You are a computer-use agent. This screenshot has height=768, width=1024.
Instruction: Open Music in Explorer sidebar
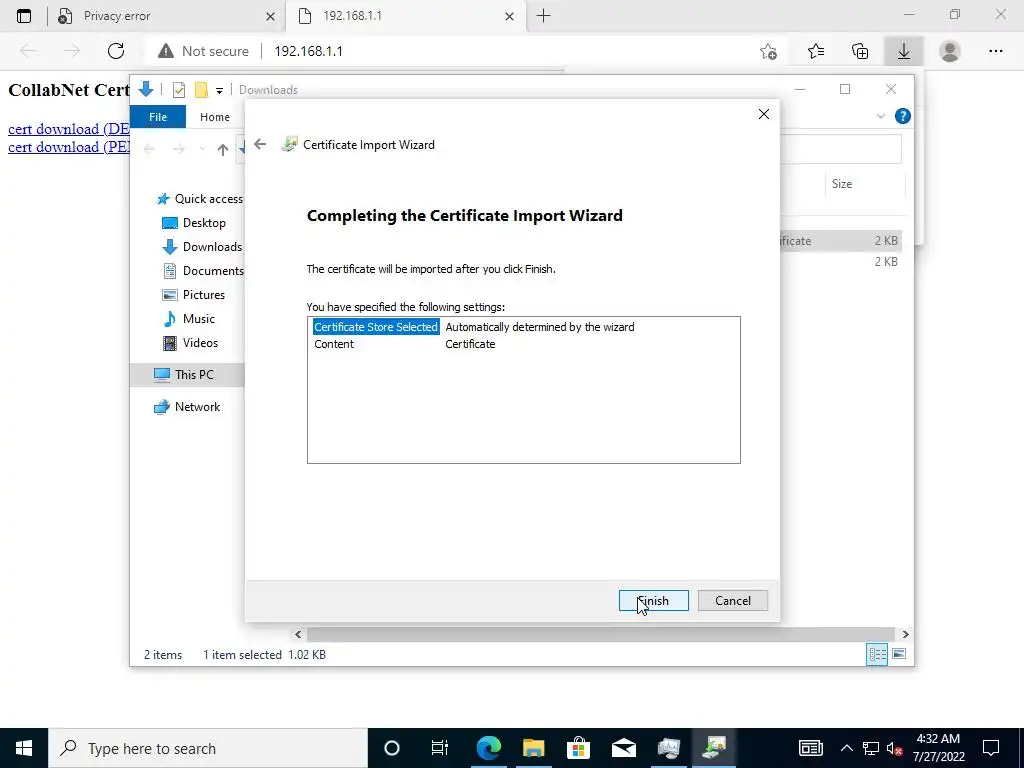[188, 319]
